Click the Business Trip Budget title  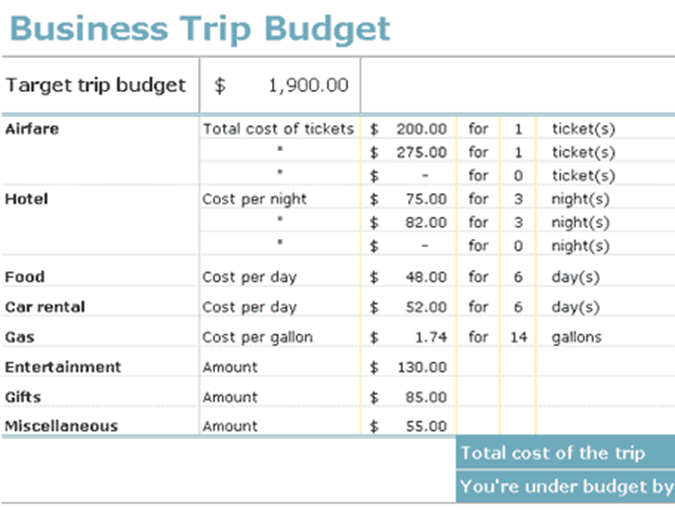199,28
